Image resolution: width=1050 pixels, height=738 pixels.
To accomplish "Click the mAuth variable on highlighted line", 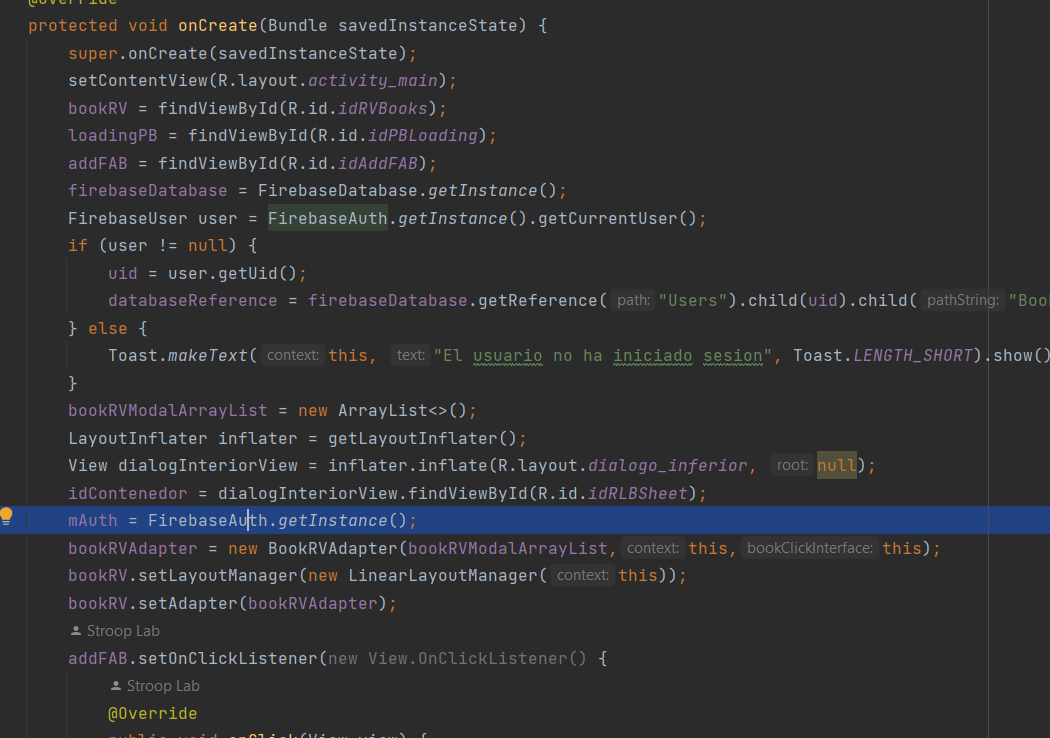I will click(92, 521).
